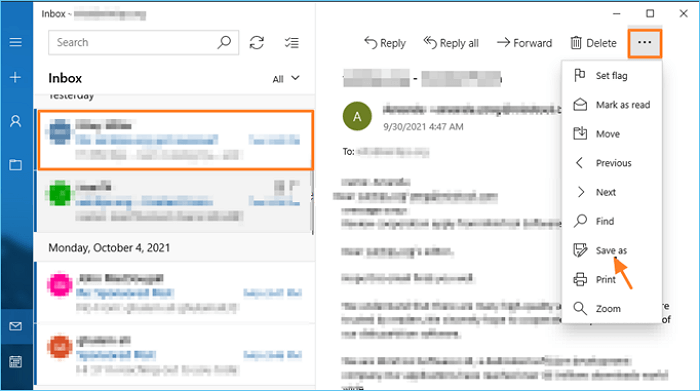Click the sender avatar letter A

(x=357, y=116)
